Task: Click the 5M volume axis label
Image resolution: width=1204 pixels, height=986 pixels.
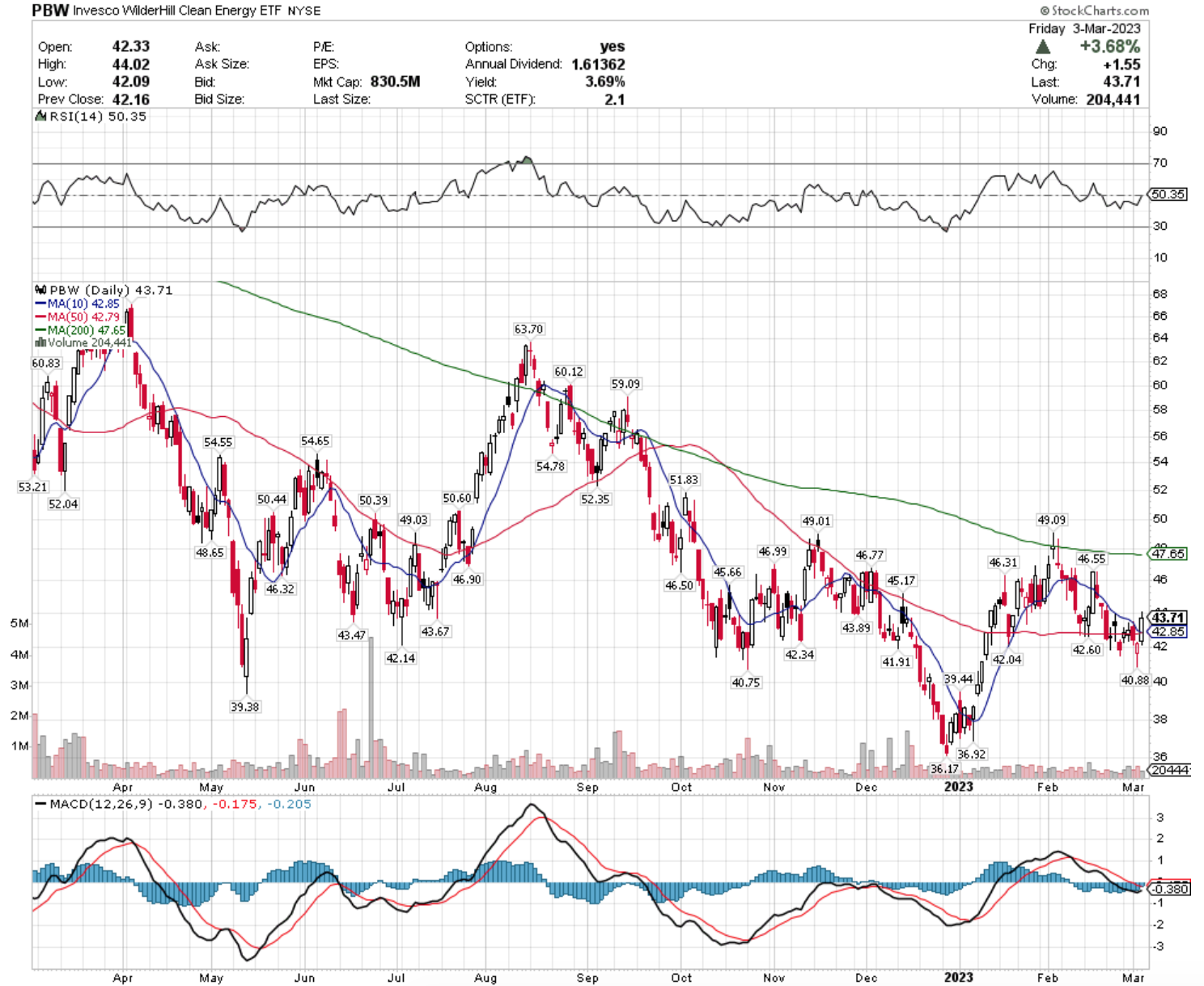Action: coord(19,623)
